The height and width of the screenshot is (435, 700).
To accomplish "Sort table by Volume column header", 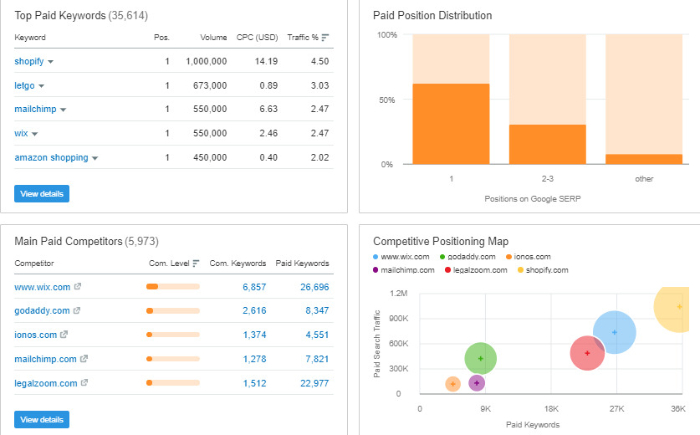I will tap(213, 38).
